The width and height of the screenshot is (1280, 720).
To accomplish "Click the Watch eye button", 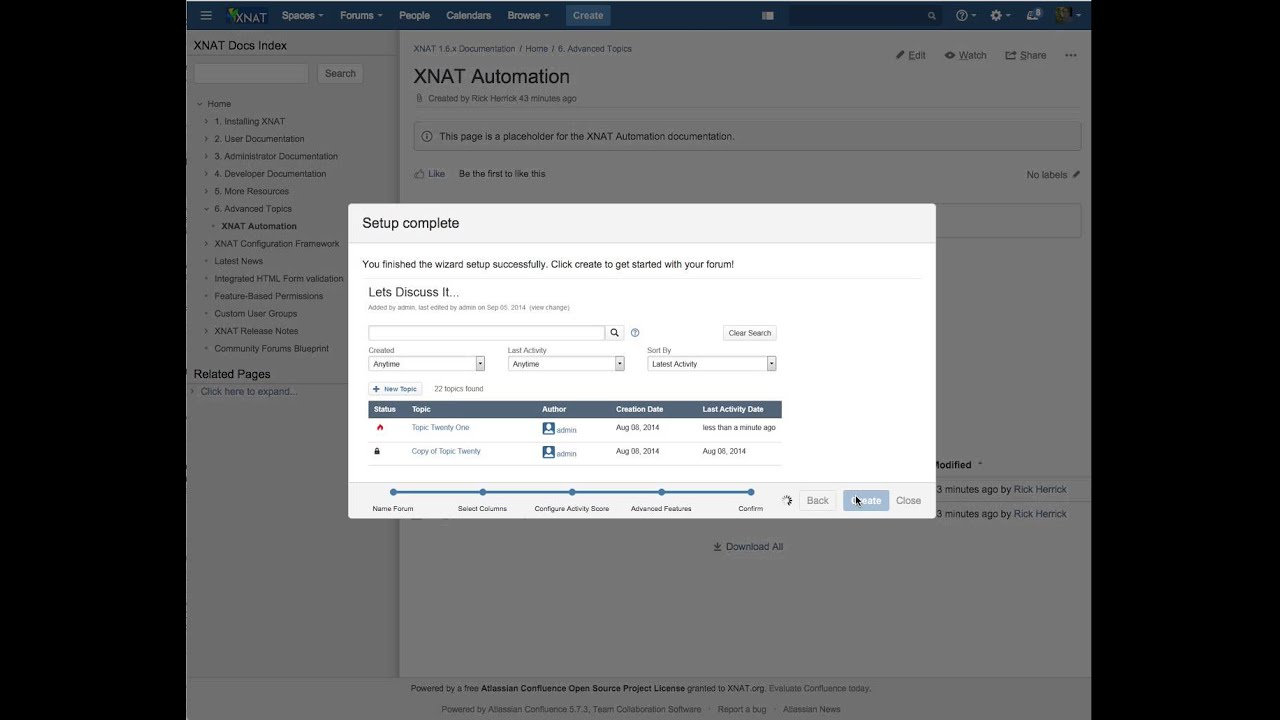I will (x=965, y=55).
